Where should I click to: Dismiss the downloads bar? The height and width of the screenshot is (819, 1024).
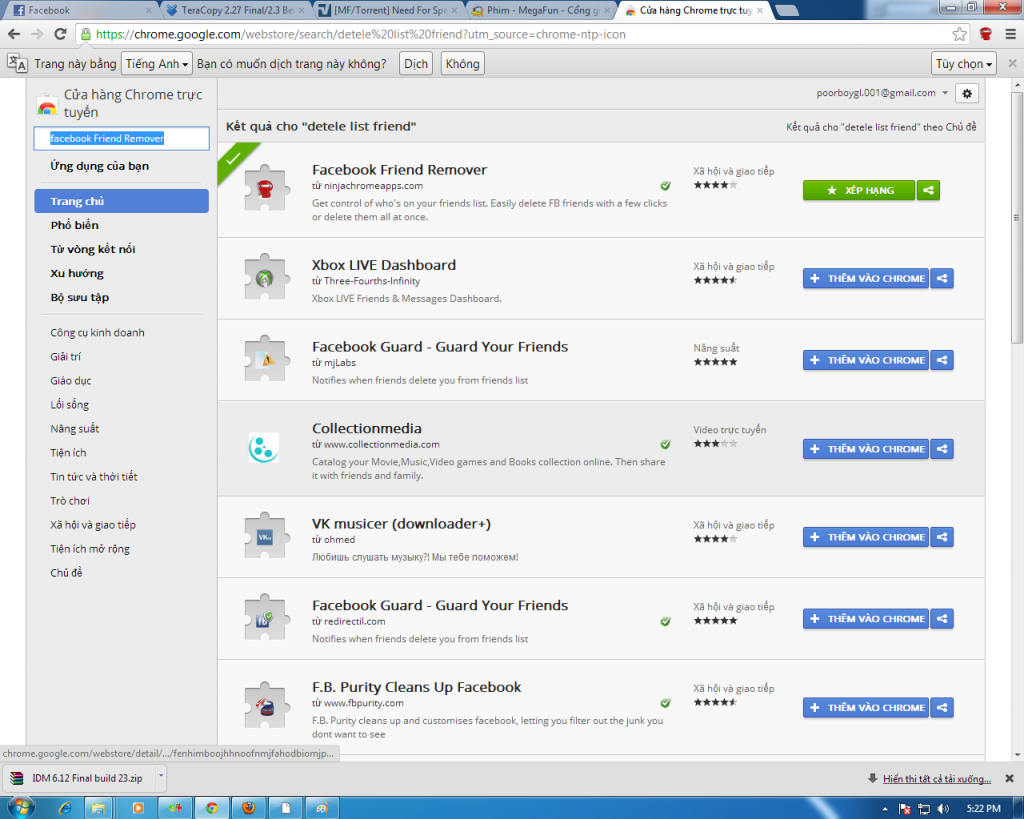pos(1009,778)
